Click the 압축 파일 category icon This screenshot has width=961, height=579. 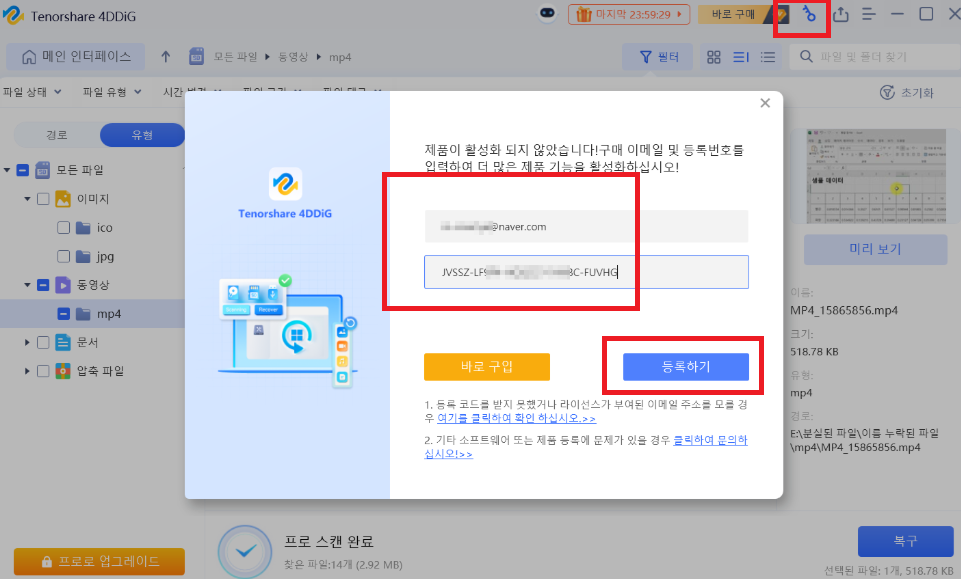(63, 371)
